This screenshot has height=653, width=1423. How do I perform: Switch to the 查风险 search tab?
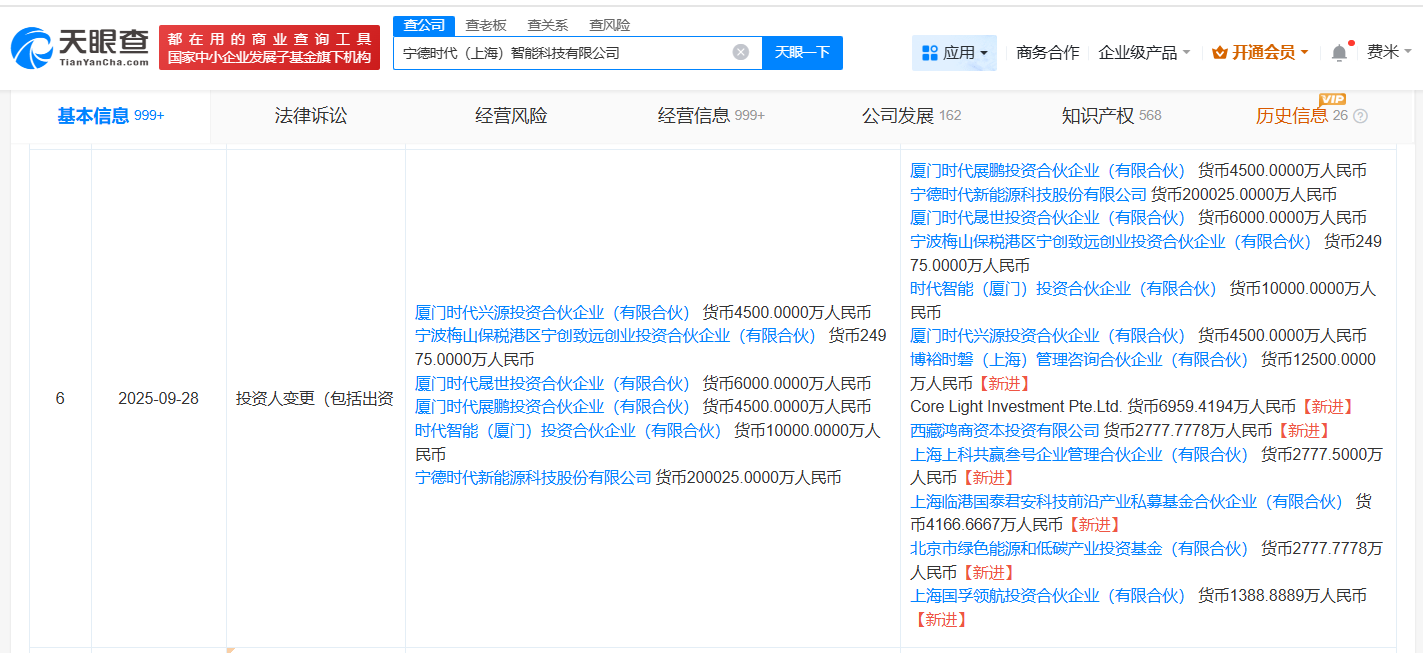pyautogui.click(x=610, y=24)
